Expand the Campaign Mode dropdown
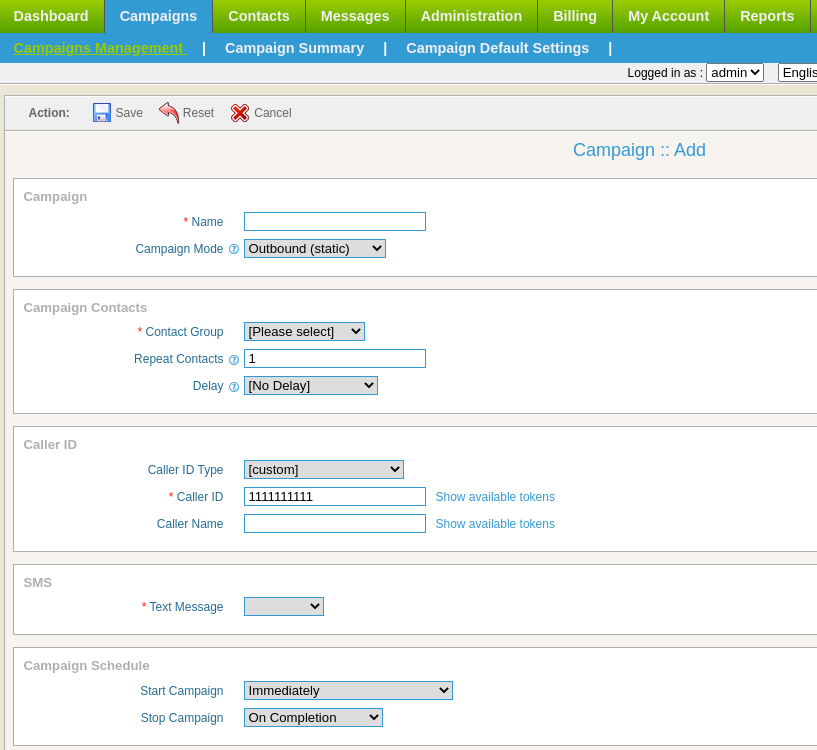The height and width of the screenshot is (750, 817). coord(315,249)
